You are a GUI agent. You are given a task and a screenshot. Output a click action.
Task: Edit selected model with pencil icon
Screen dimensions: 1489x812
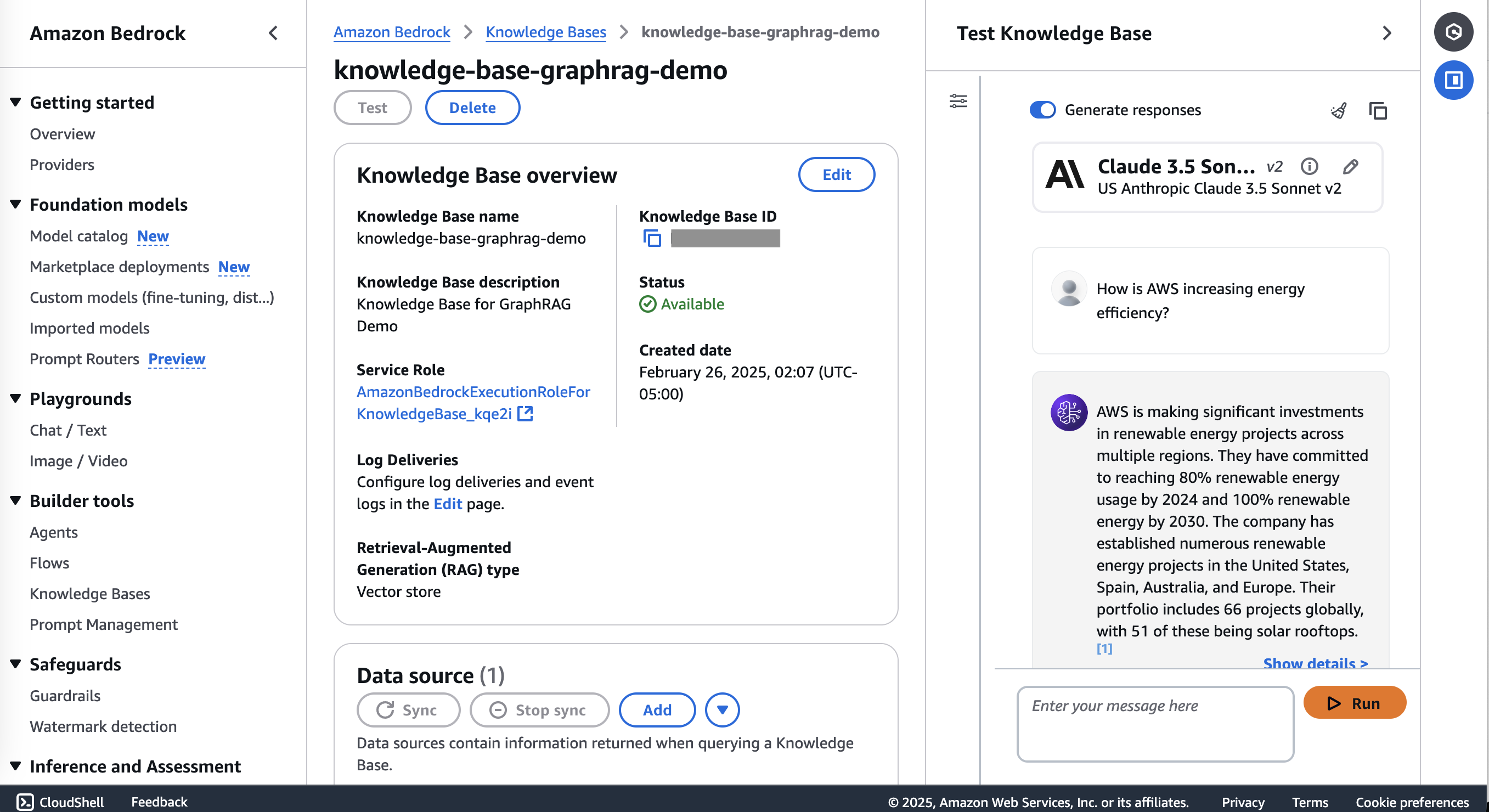[1350, 166]
